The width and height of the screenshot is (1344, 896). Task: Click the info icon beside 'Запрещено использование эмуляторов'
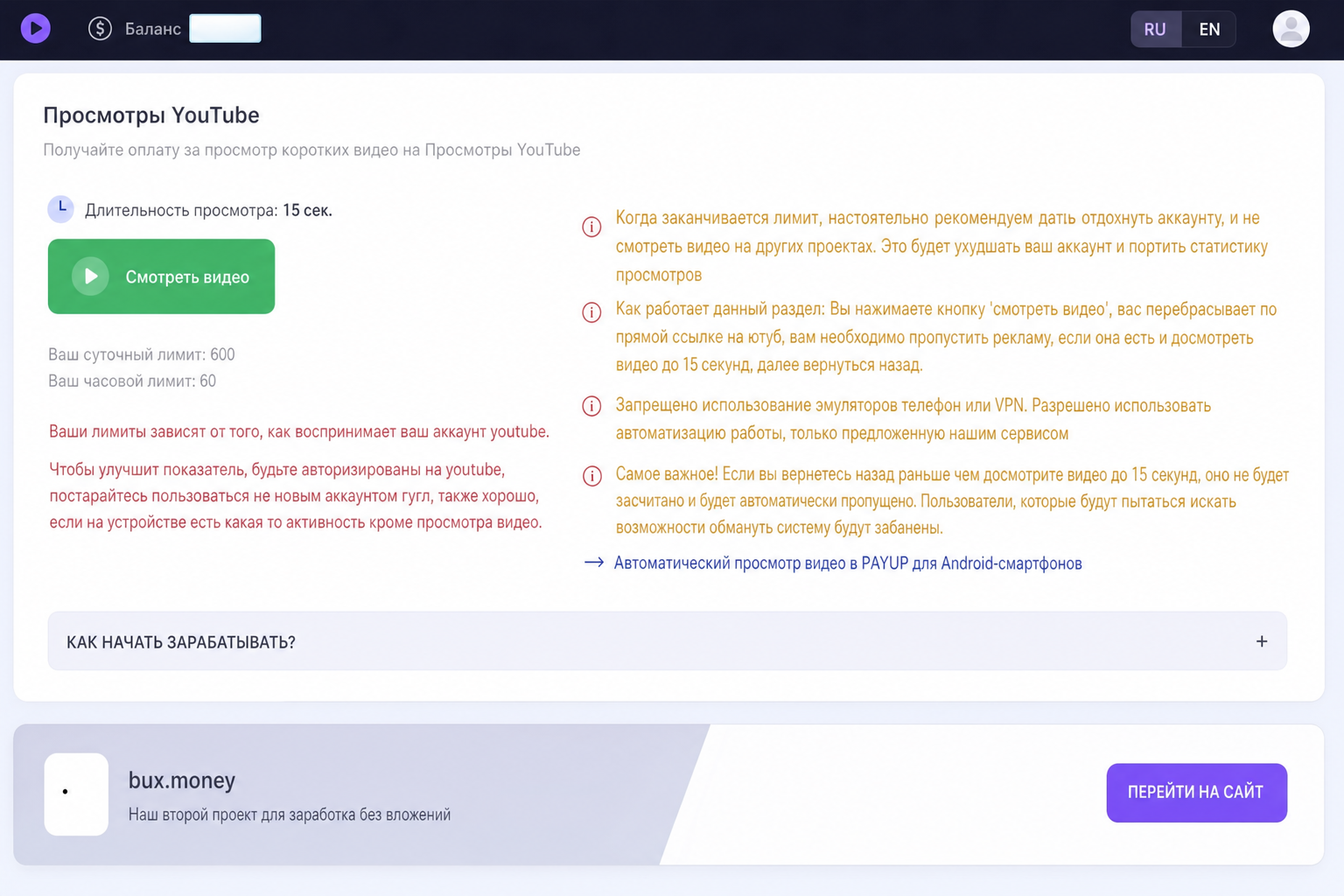pyautogui.click(x=592, y=406)
